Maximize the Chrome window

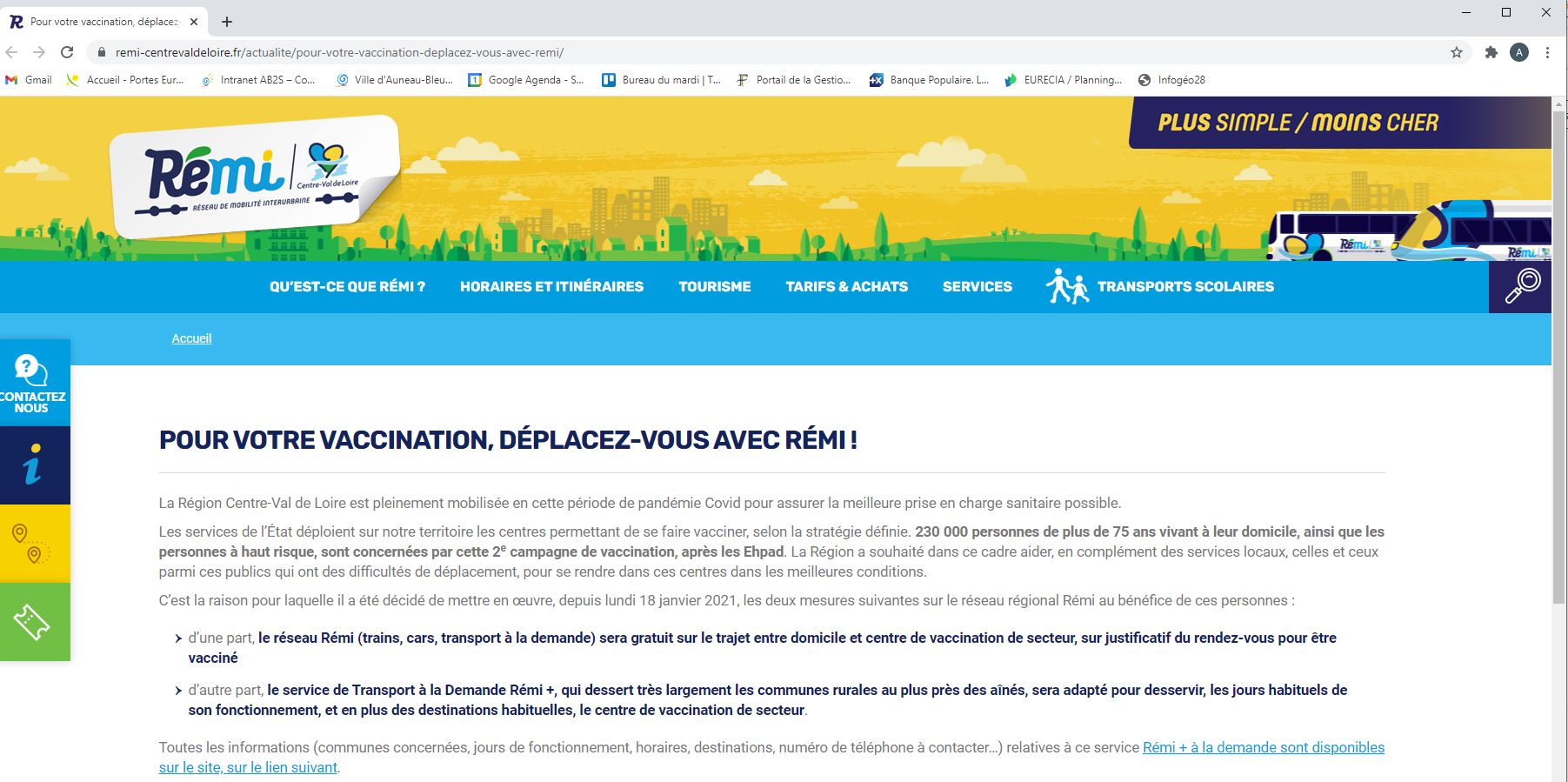[1506, 12]
